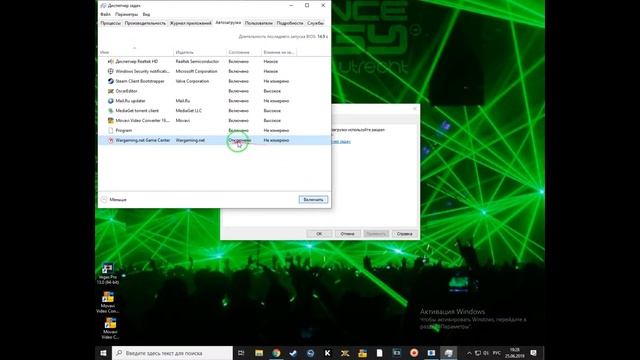The width and height of the screenshot is (640, 360).
Task: Click the Movavi Video Converter row icon
Action: point(111,120)
